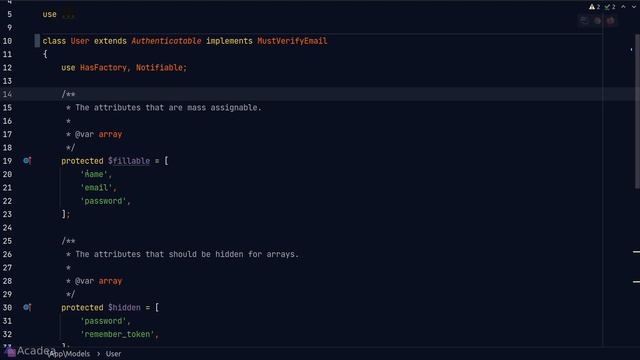640x360 pixels.
Task: Click the vertical editor scrollbar thumb
Action: (637, 110)
